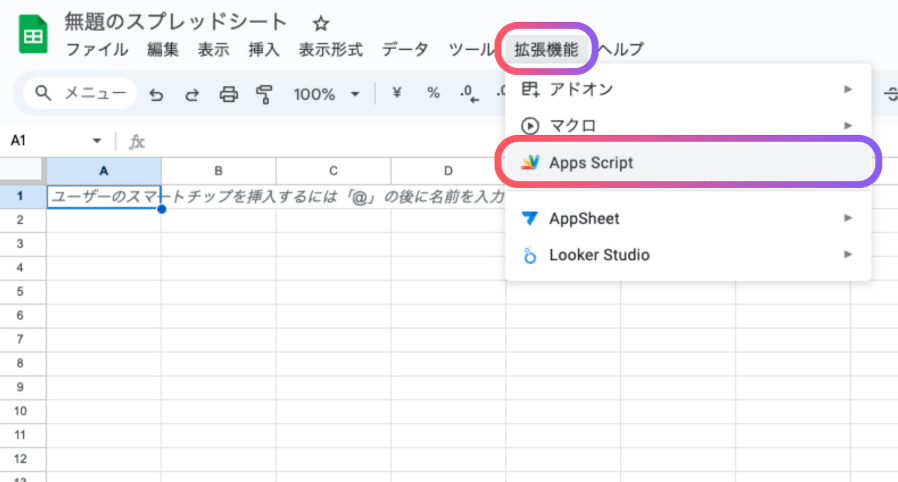
Task: Click the decrease decimal places button
Action: pos(467,93)
